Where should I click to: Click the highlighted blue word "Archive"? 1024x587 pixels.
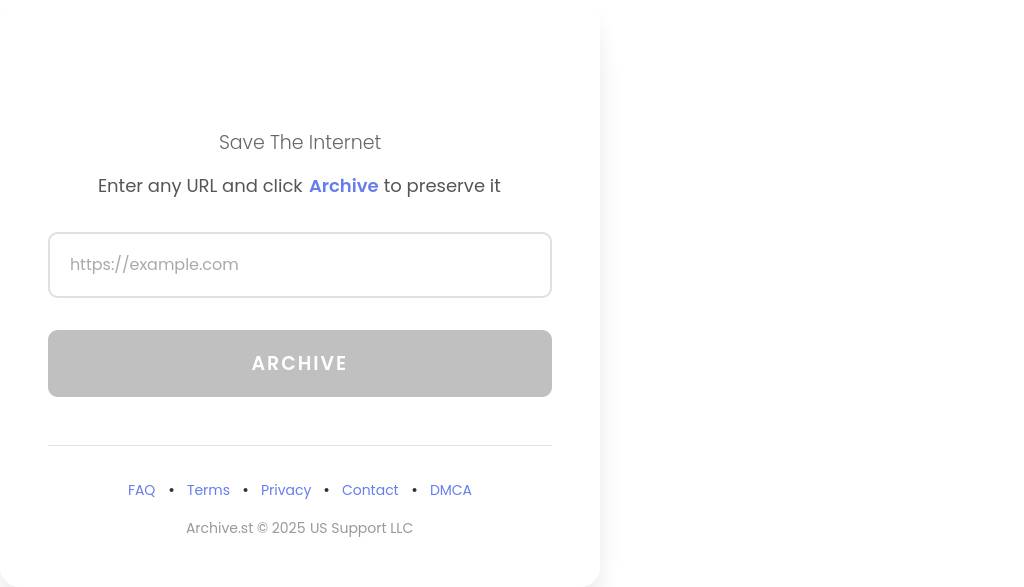[343, 186]
